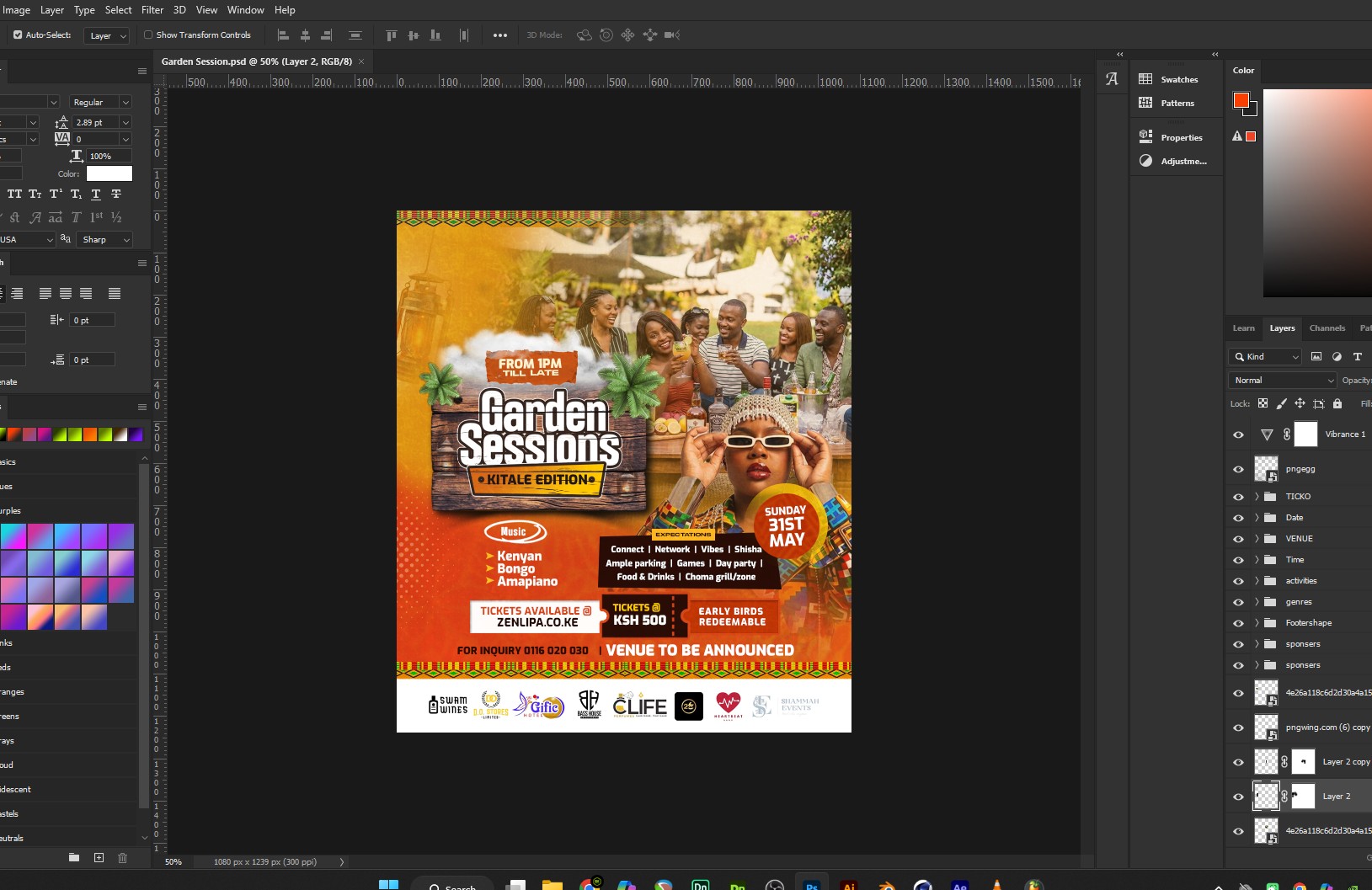Open the three-dot align options
This screenshot has height=890, width=1372.
(x=500, y=35)
